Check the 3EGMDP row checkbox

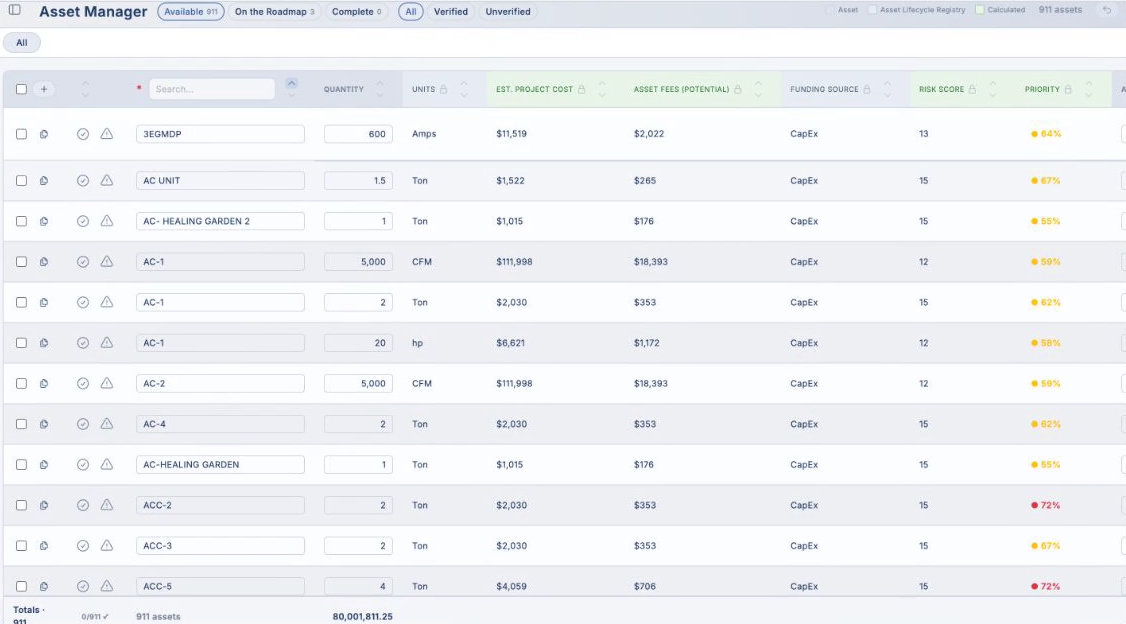pyautogui.click(x=22, y=134)
